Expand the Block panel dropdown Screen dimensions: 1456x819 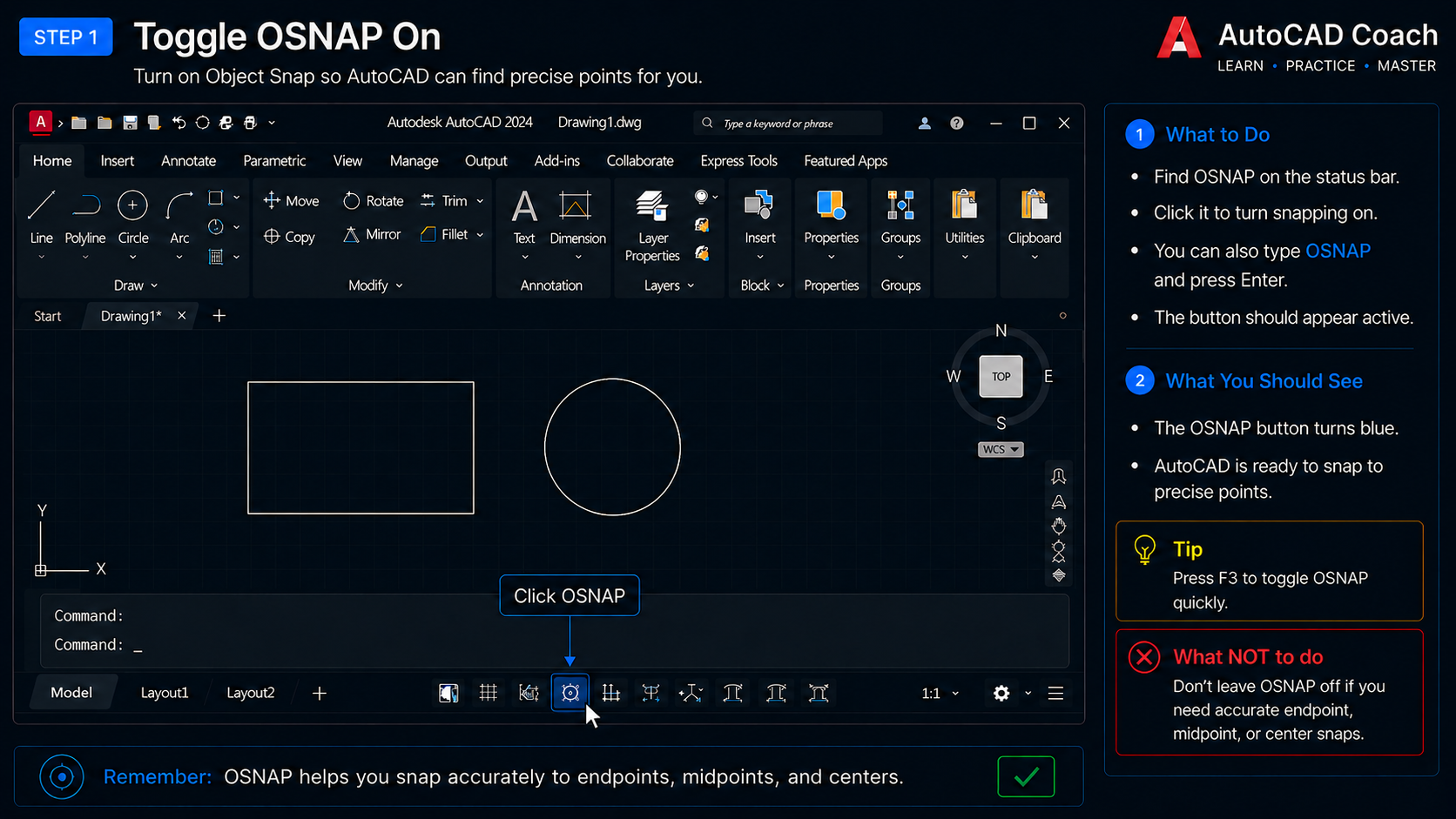[762, 285]
